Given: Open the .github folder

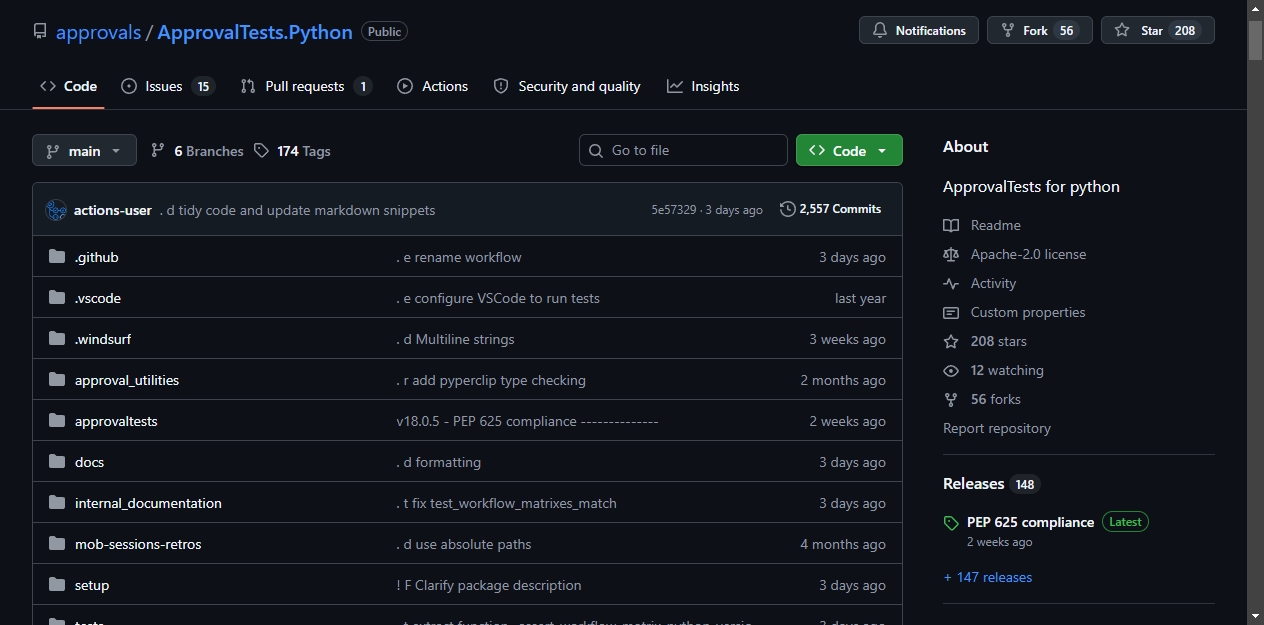Looking at the screenshot, I should (x=96, y=257).
